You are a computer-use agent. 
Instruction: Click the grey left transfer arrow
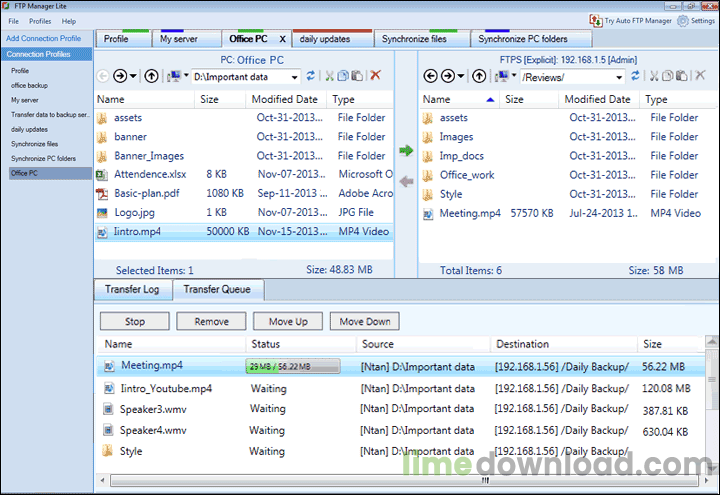point(406,182)
